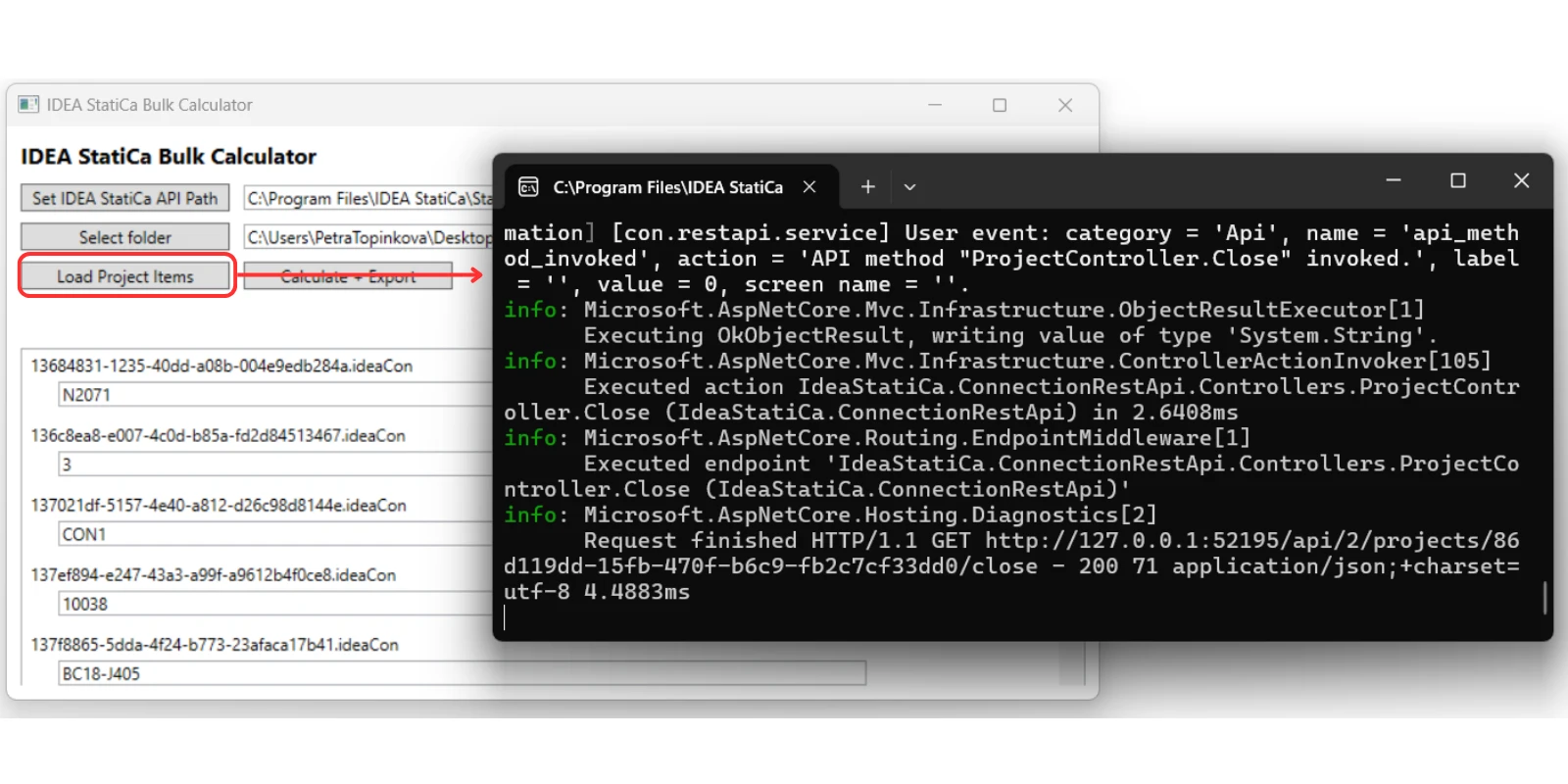Close the terminal window
Screen dimensions: 1568x784
click(x=1521, y=180)
